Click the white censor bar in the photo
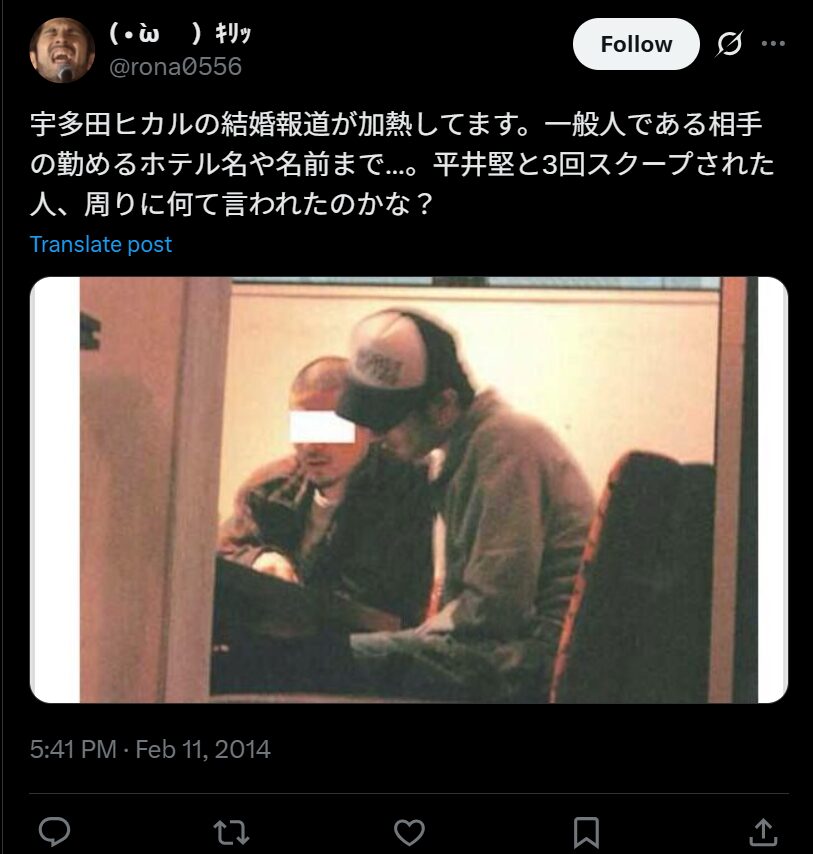This screenshot has height=854, width=813. click(x=322, y=426)
